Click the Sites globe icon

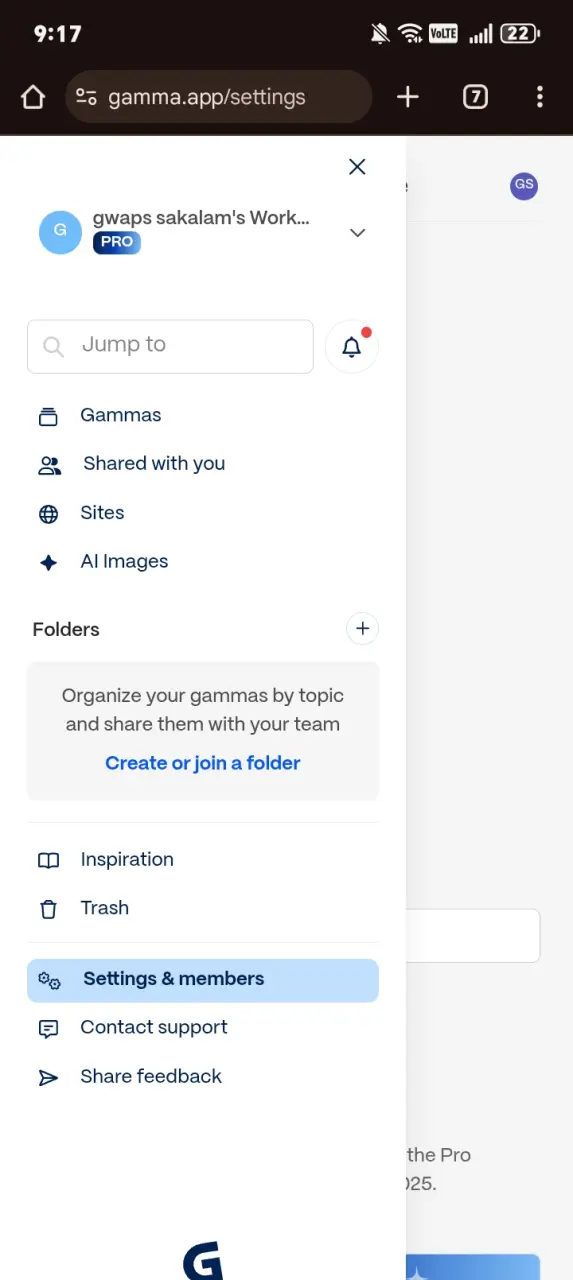click(x=48, y=514)
